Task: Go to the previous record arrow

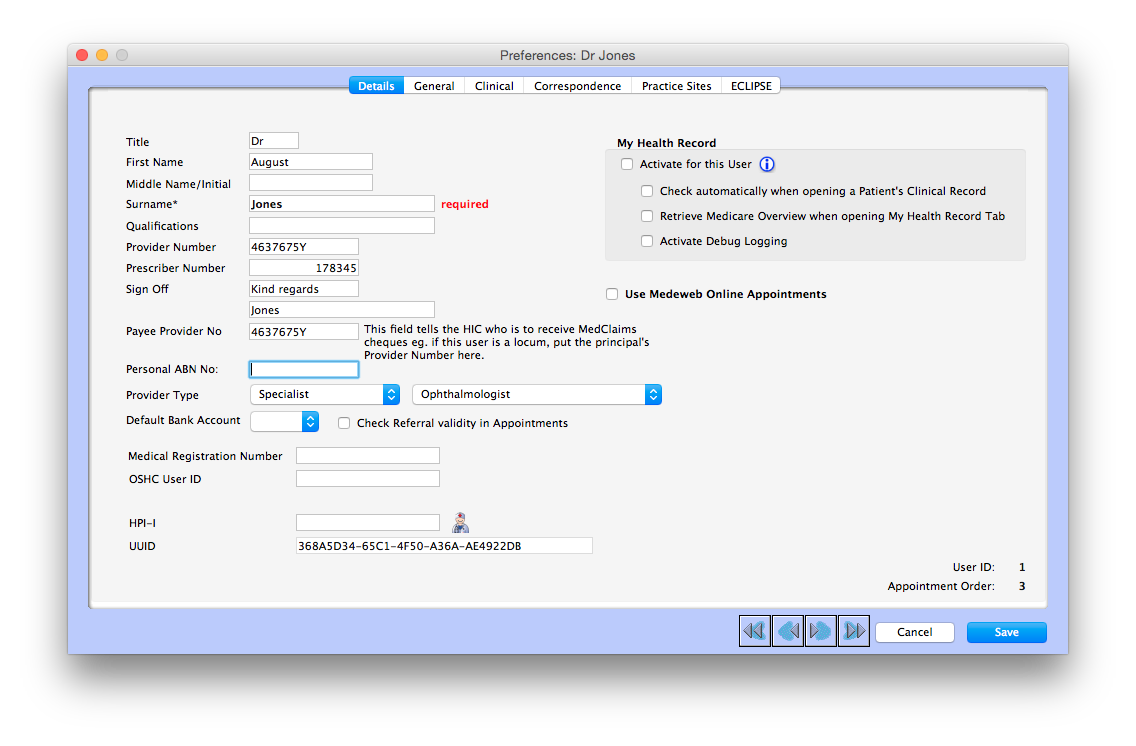Action: 787,630
